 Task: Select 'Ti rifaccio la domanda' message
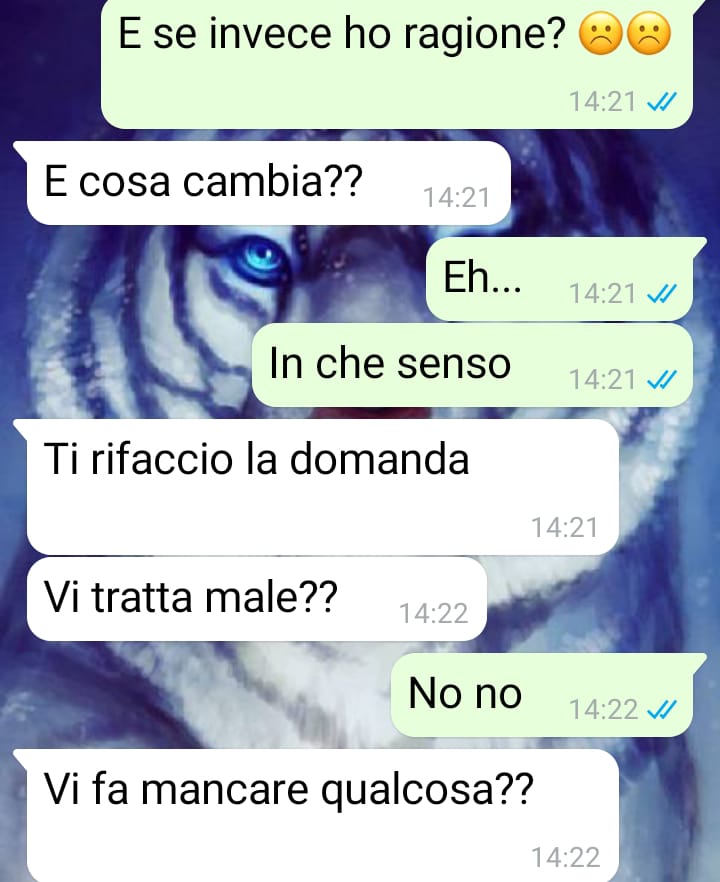(x=322, y=487)
